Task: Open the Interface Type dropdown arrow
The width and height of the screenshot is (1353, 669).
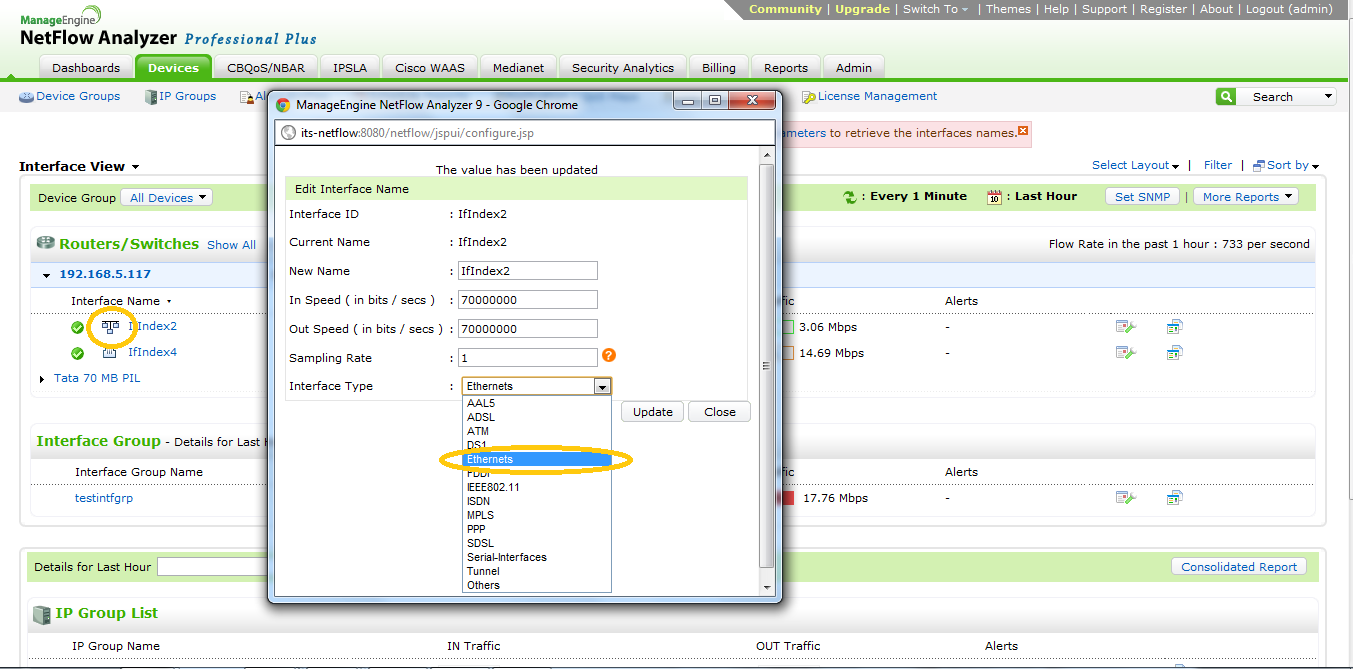Action: point(602,386)
